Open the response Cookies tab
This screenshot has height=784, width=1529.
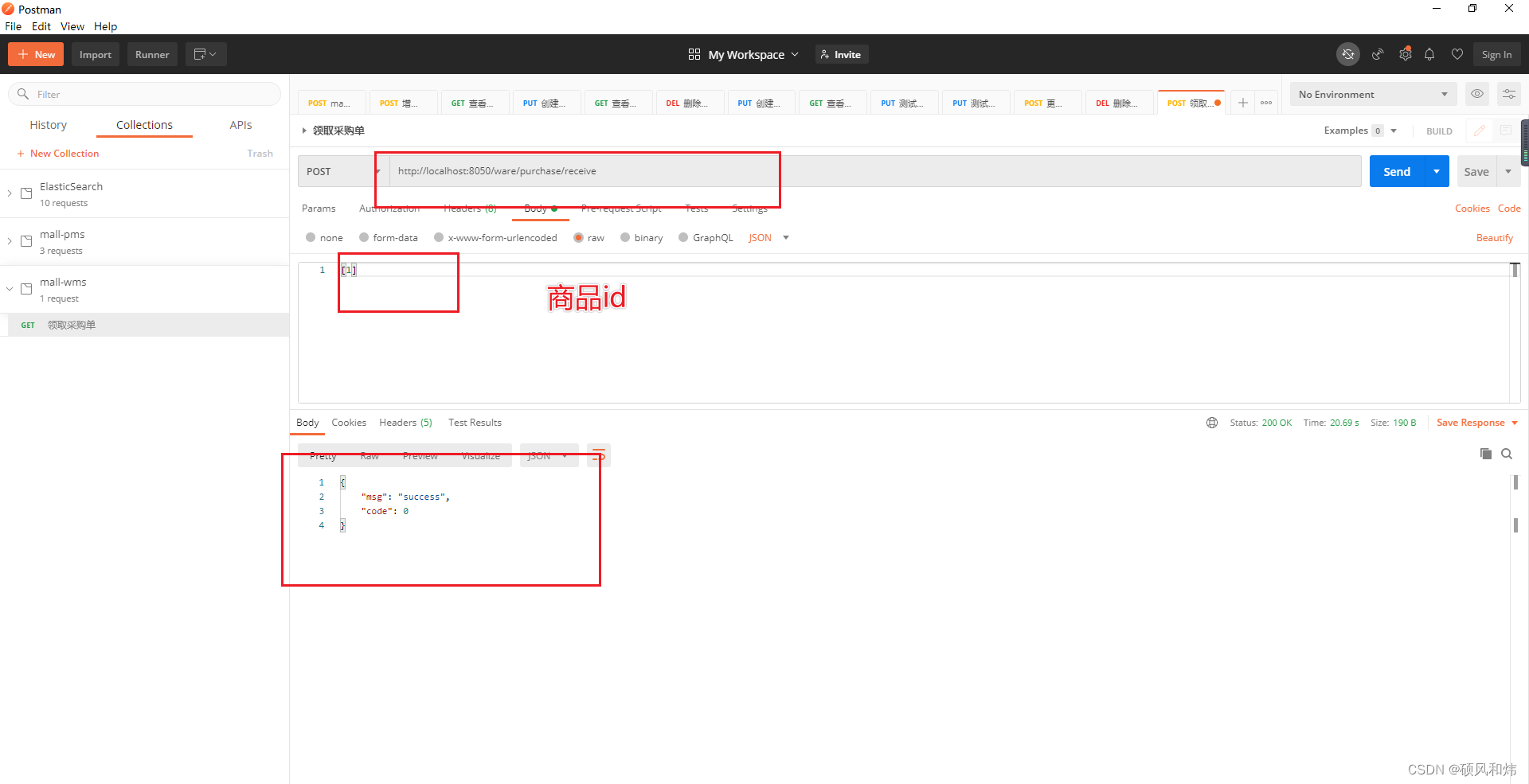click(349, 423)
